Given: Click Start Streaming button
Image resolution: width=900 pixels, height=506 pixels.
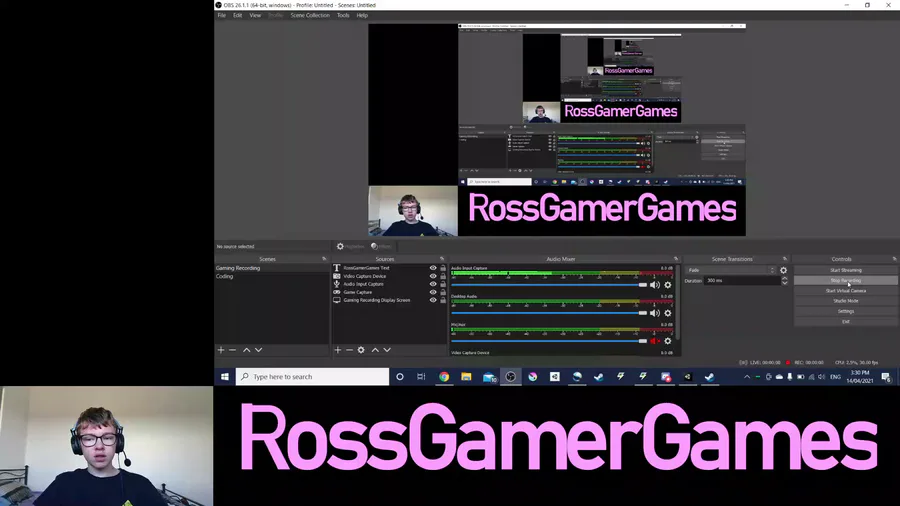Looking at the screenshot, I should coord(845,270).
